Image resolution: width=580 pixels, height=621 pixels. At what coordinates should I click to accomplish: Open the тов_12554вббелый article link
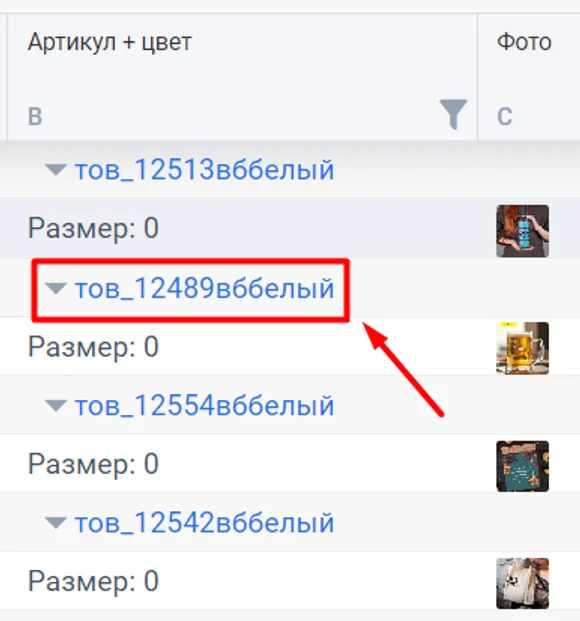(204, 406)
